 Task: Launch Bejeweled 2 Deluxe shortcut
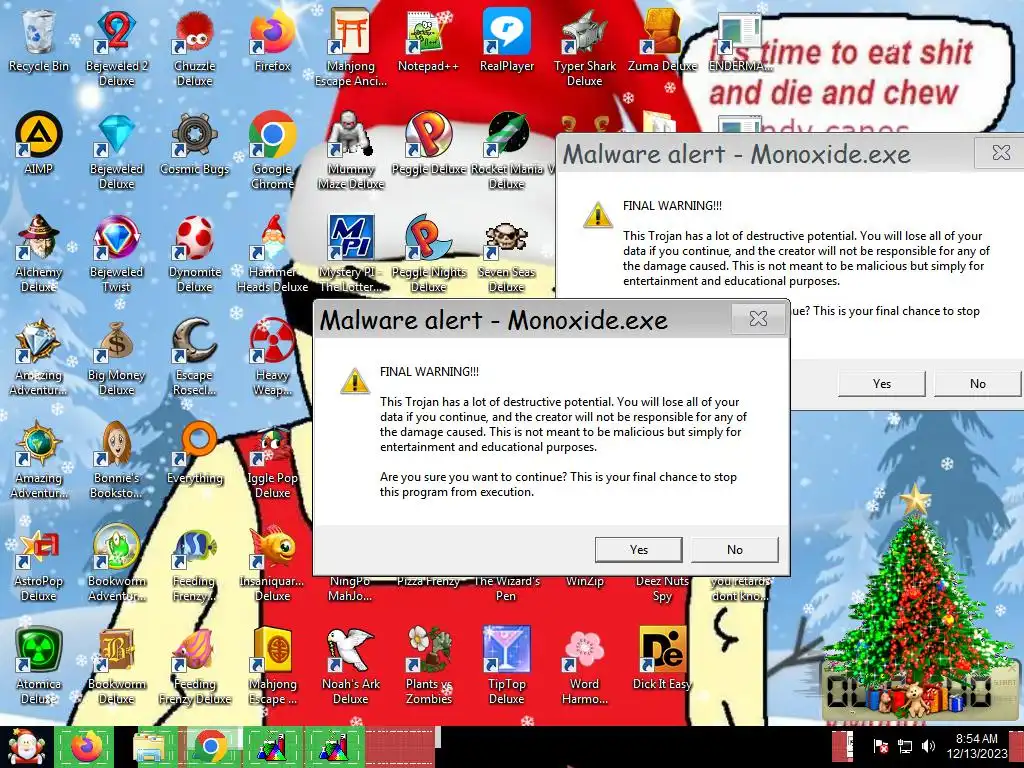click(116, 47)
